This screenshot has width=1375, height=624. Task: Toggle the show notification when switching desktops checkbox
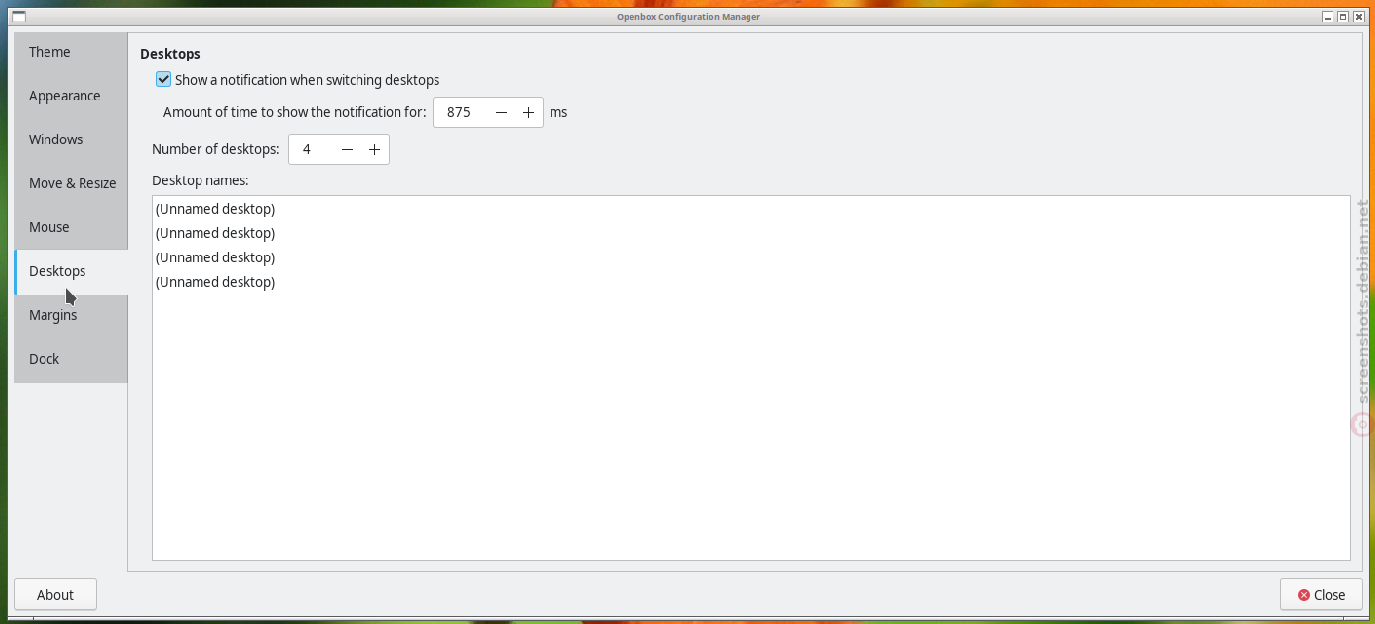pos(164,80)
